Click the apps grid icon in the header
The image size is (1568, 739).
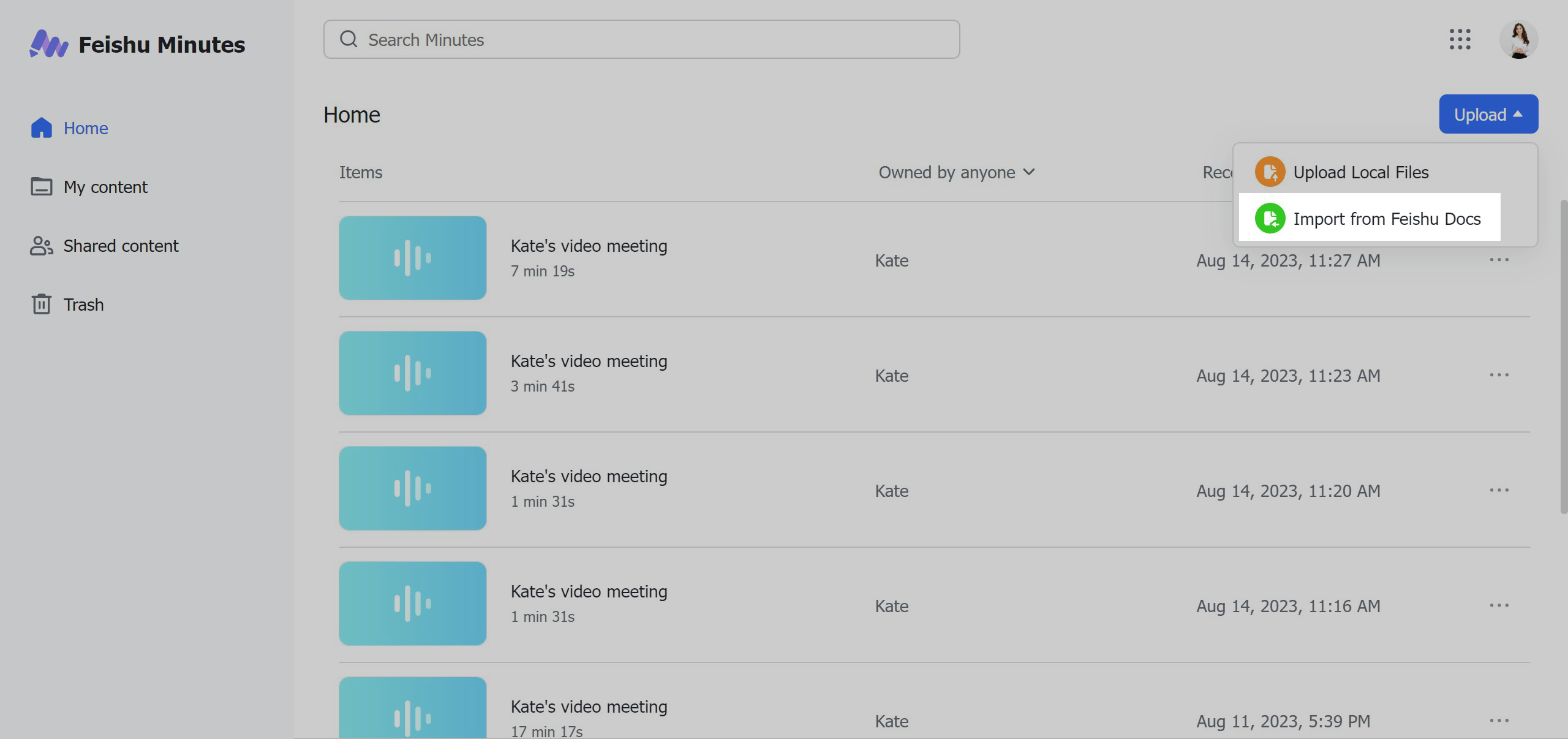1461,39
